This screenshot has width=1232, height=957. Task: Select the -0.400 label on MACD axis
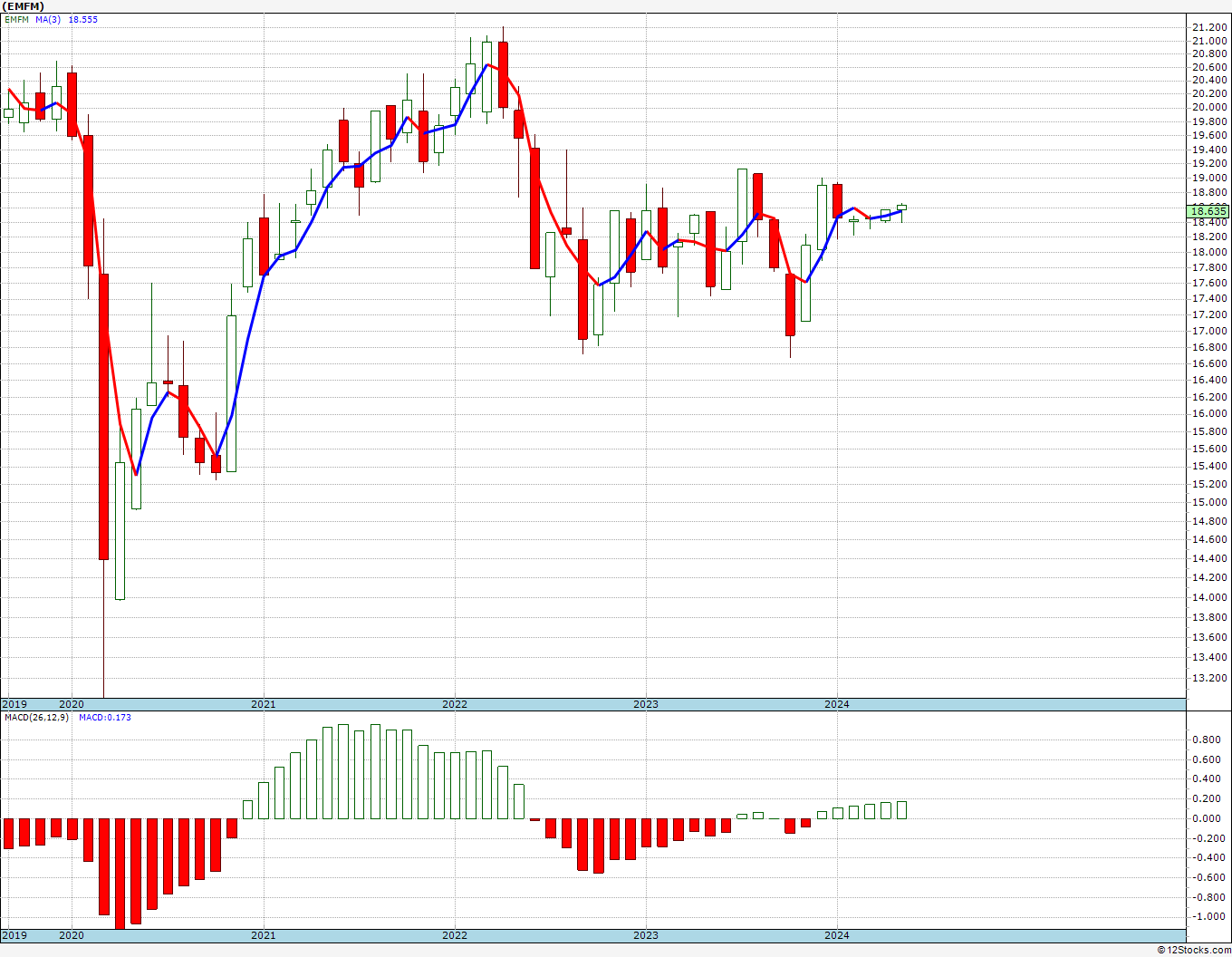[1208, 857]
